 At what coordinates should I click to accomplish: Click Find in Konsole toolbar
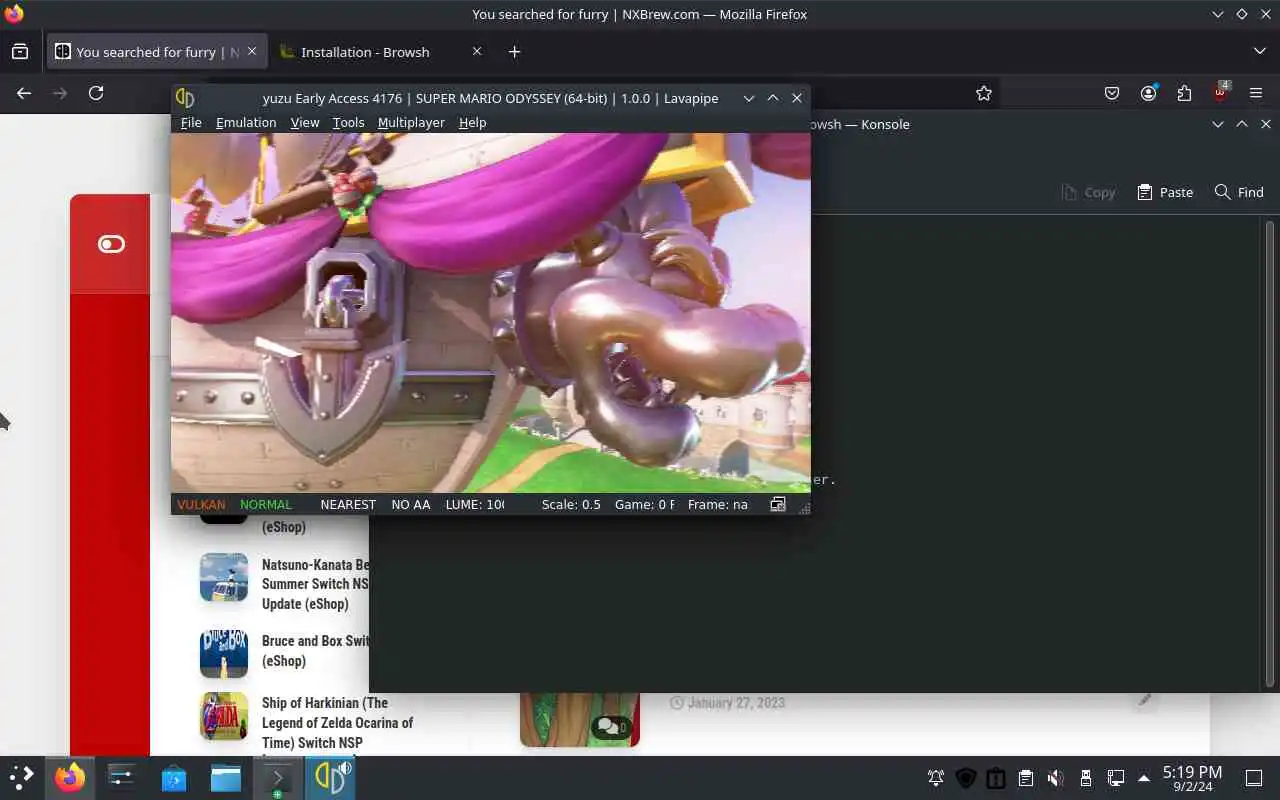(1239, 192)
